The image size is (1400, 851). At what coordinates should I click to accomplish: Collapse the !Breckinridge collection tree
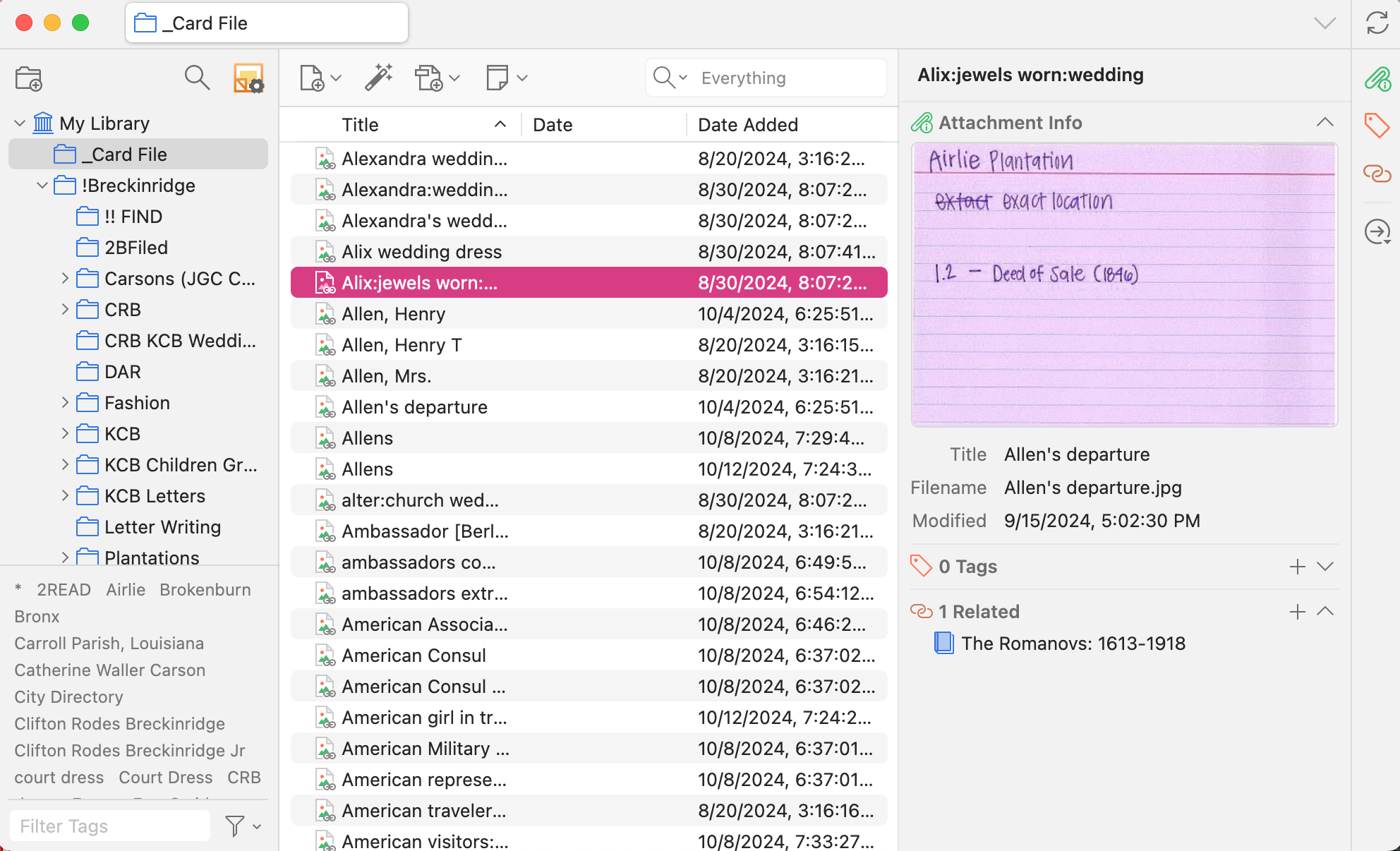42,186
